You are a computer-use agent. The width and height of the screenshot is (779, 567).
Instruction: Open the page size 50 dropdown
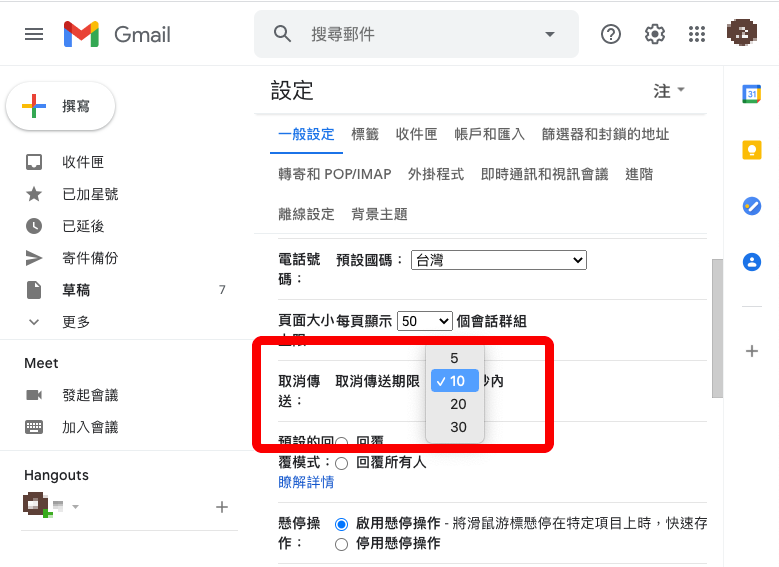pos(425,321)
